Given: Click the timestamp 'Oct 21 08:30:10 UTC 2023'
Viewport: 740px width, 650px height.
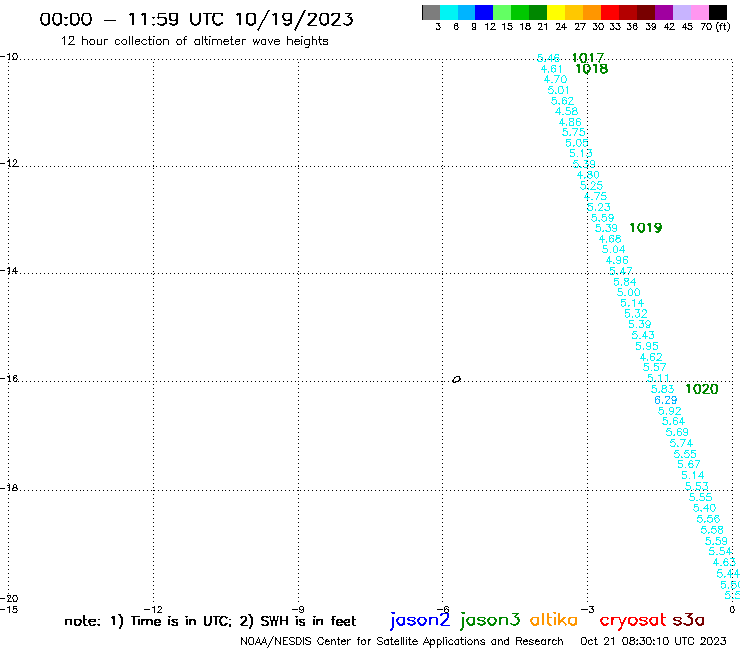Looking at the screenshot, I should click(x=653, y=641).
